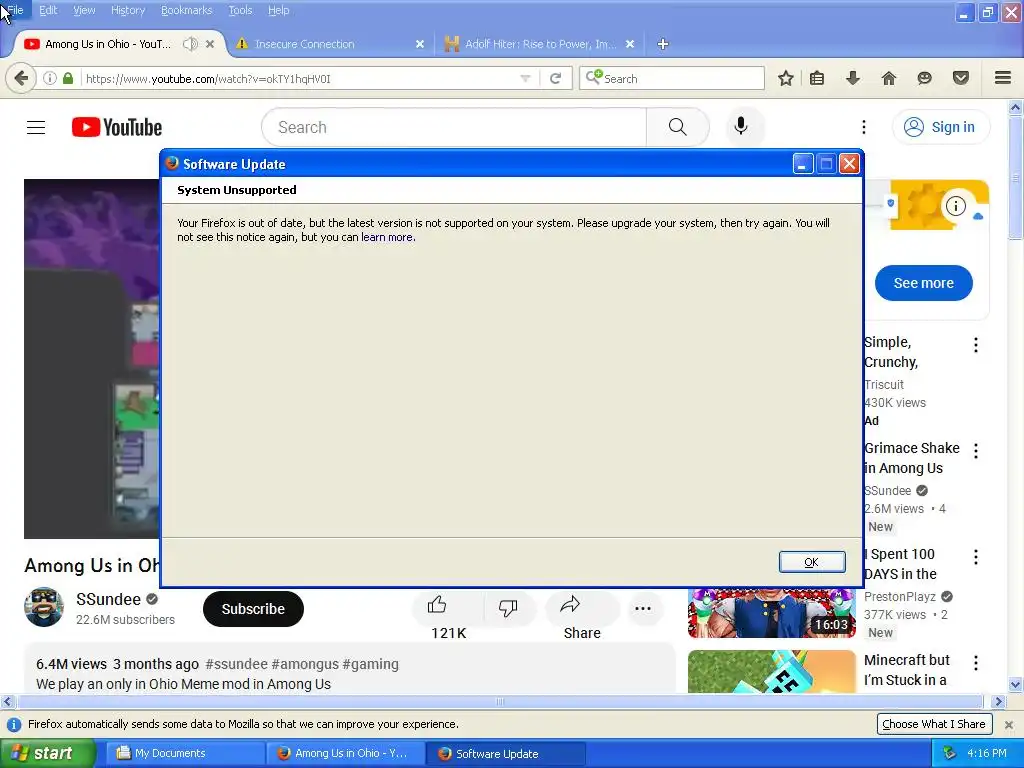Search with voice microphone icon
This screenshot has height=768, width=1024.
741,126
